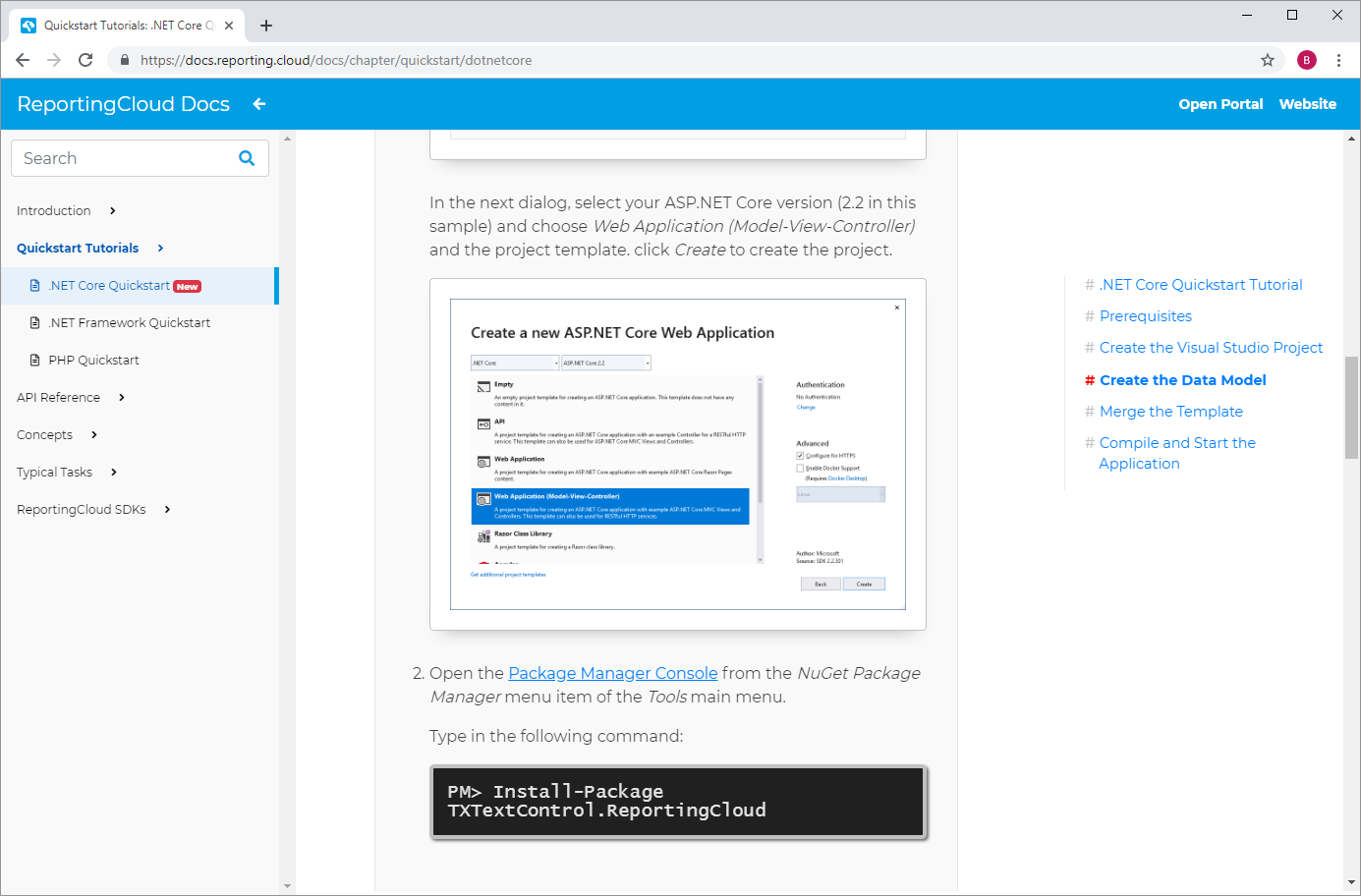The height and width of the screenshot is (896, 1361).
Task: Click the browser back arrow
Action: point(23,60)
